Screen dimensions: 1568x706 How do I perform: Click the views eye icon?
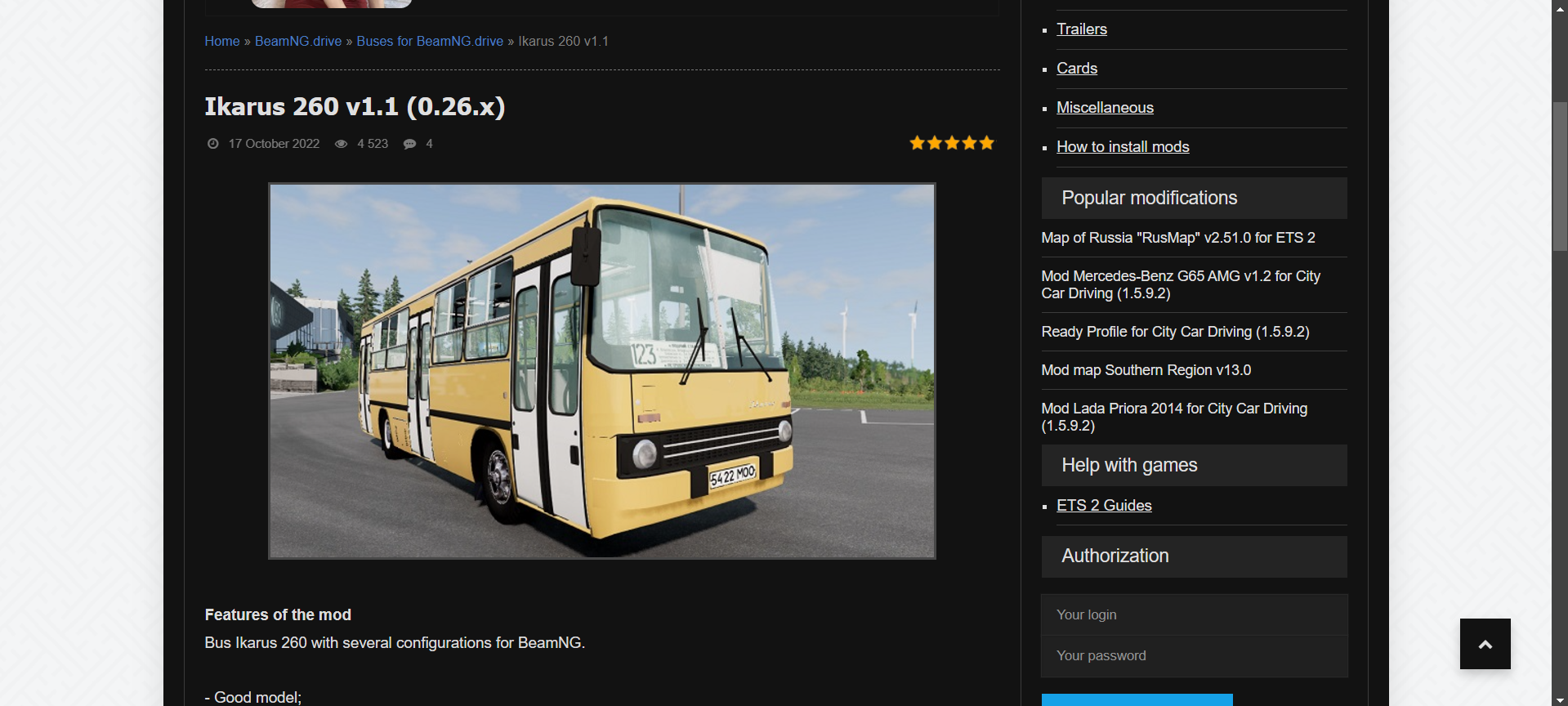pyautogui.click(x=342, y=144)
